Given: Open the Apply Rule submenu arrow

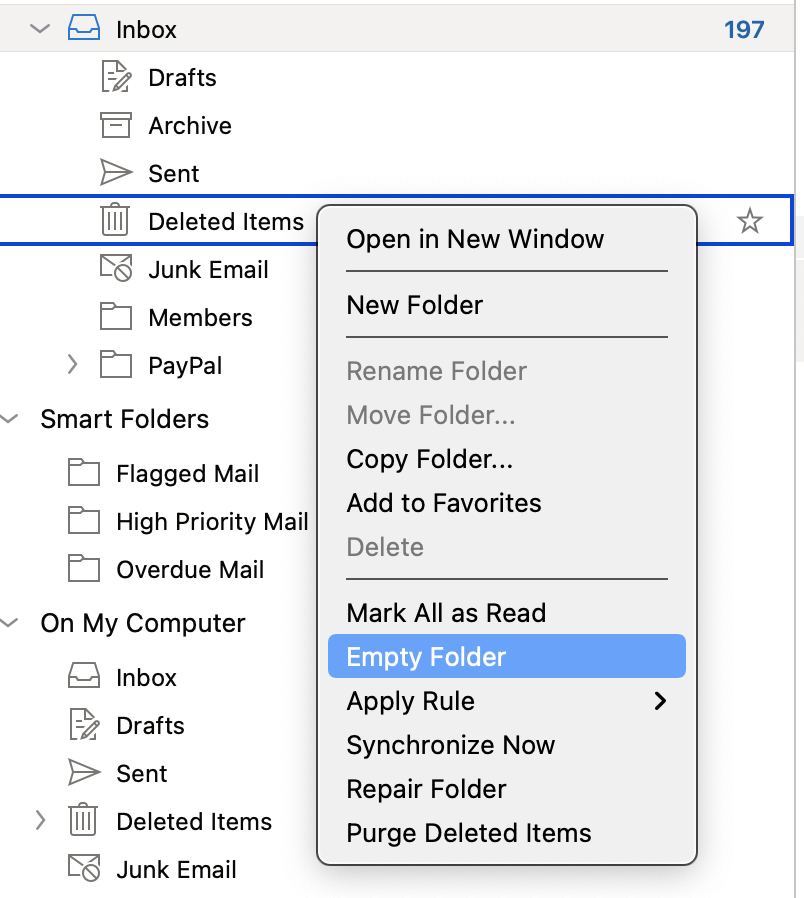Looking at the screenshot, I should [660, 701].
